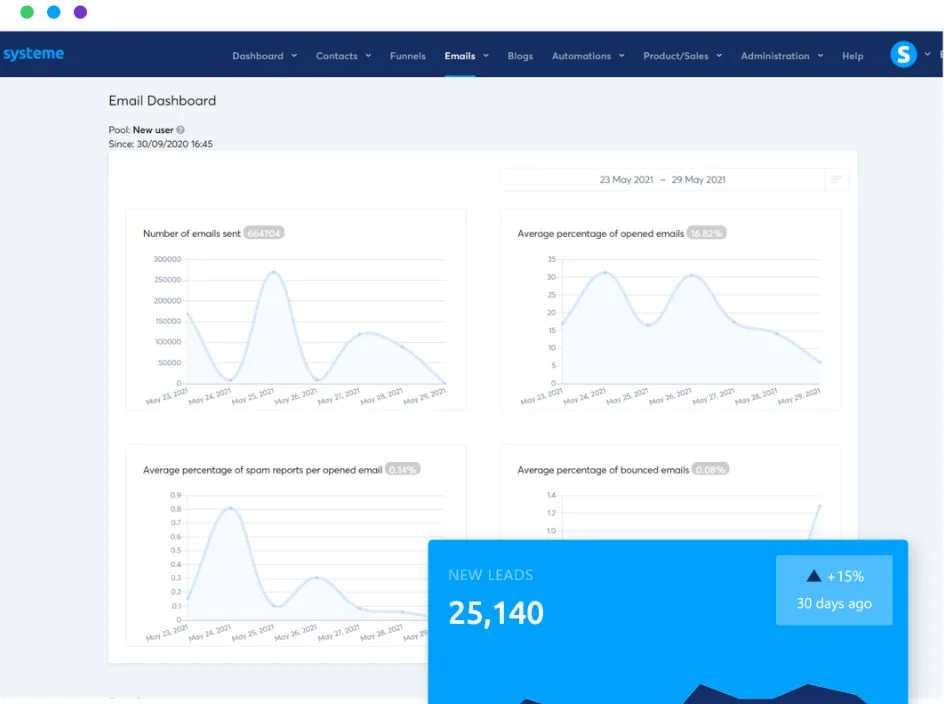Open the Funnels menu item
This screenshot has height=704, width=950.
[x=408, y=56]
